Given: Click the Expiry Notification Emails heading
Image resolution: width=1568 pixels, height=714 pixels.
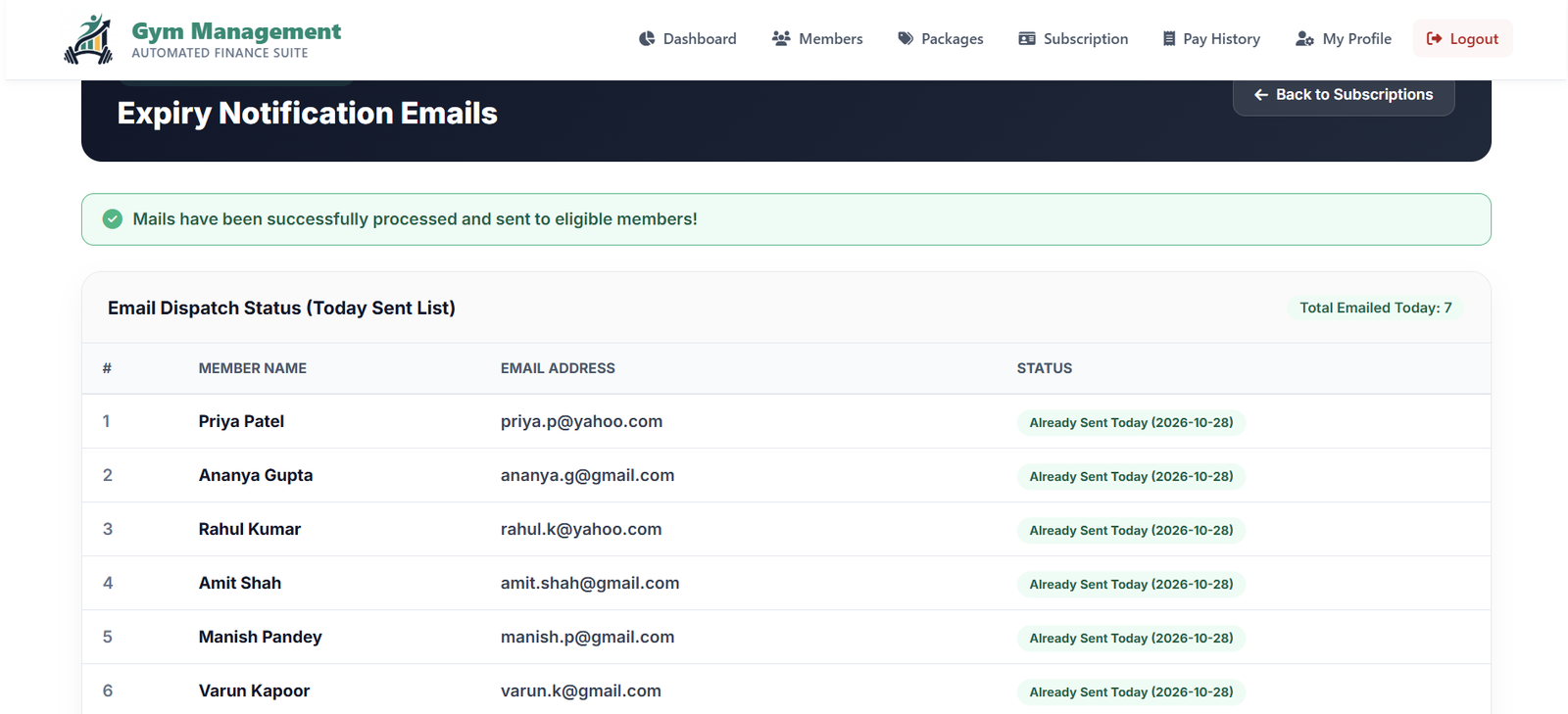Looking at the screenshot, I should click(x=307, y=114).
